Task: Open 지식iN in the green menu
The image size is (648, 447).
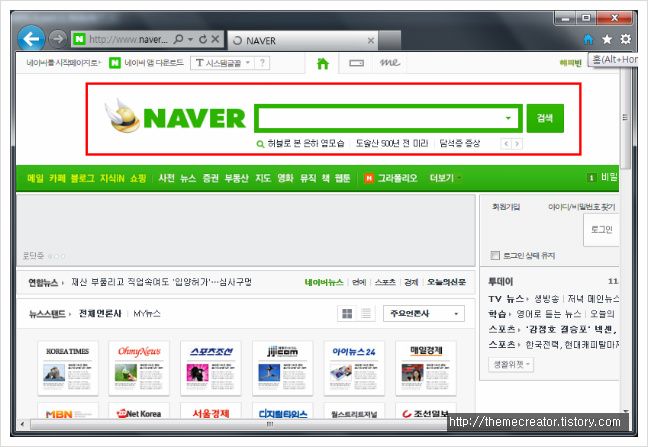Action: [x=112, y=178]
